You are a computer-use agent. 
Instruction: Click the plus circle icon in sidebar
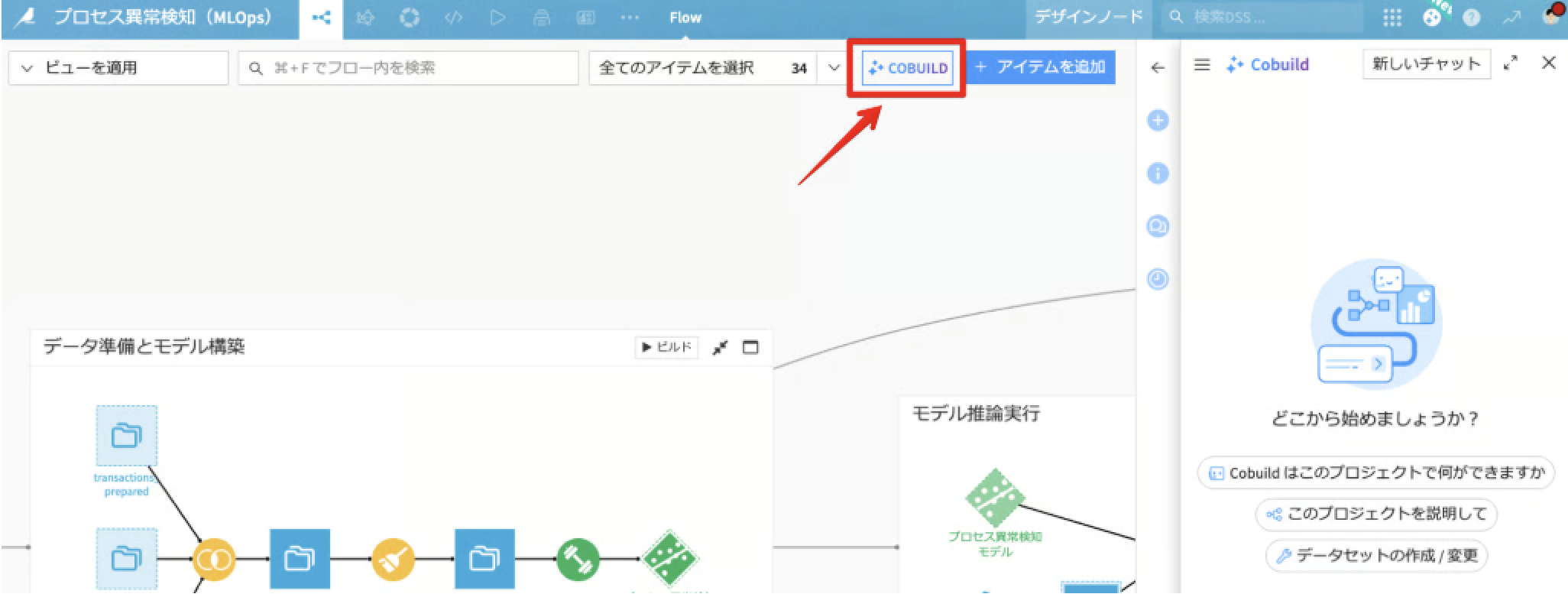pos(1158,121)
